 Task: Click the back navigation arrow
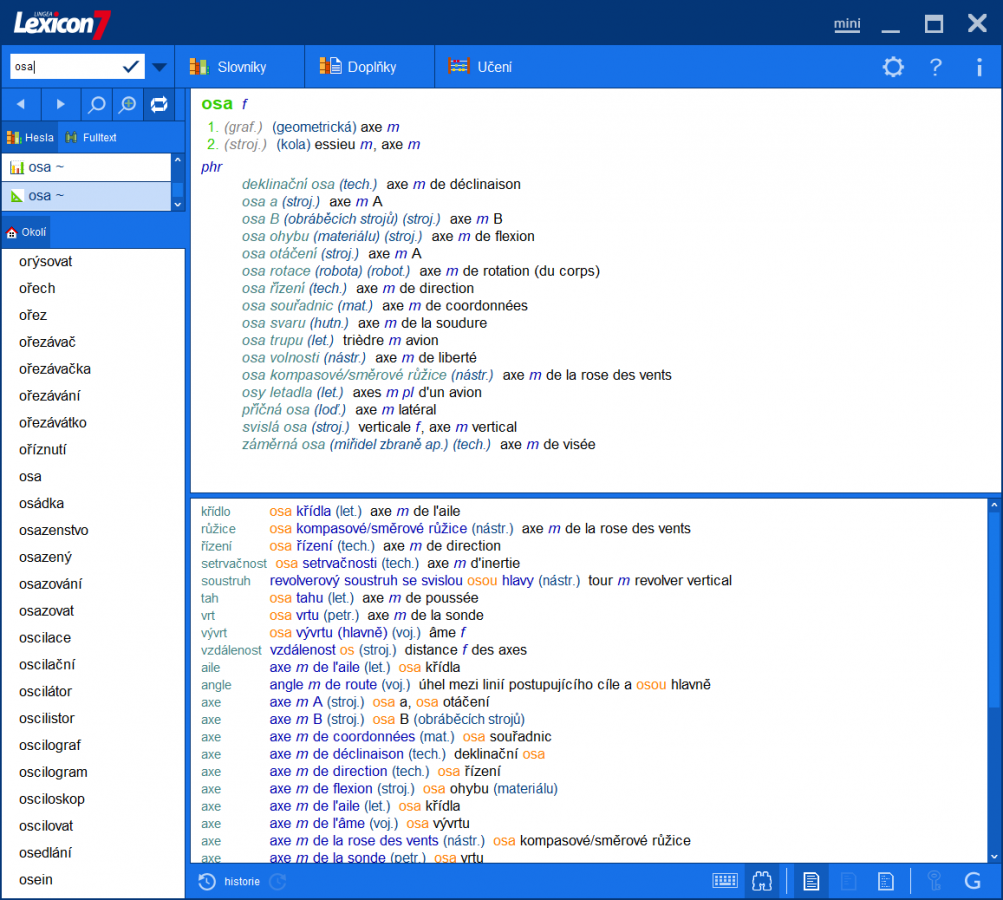tap(20, 104)
